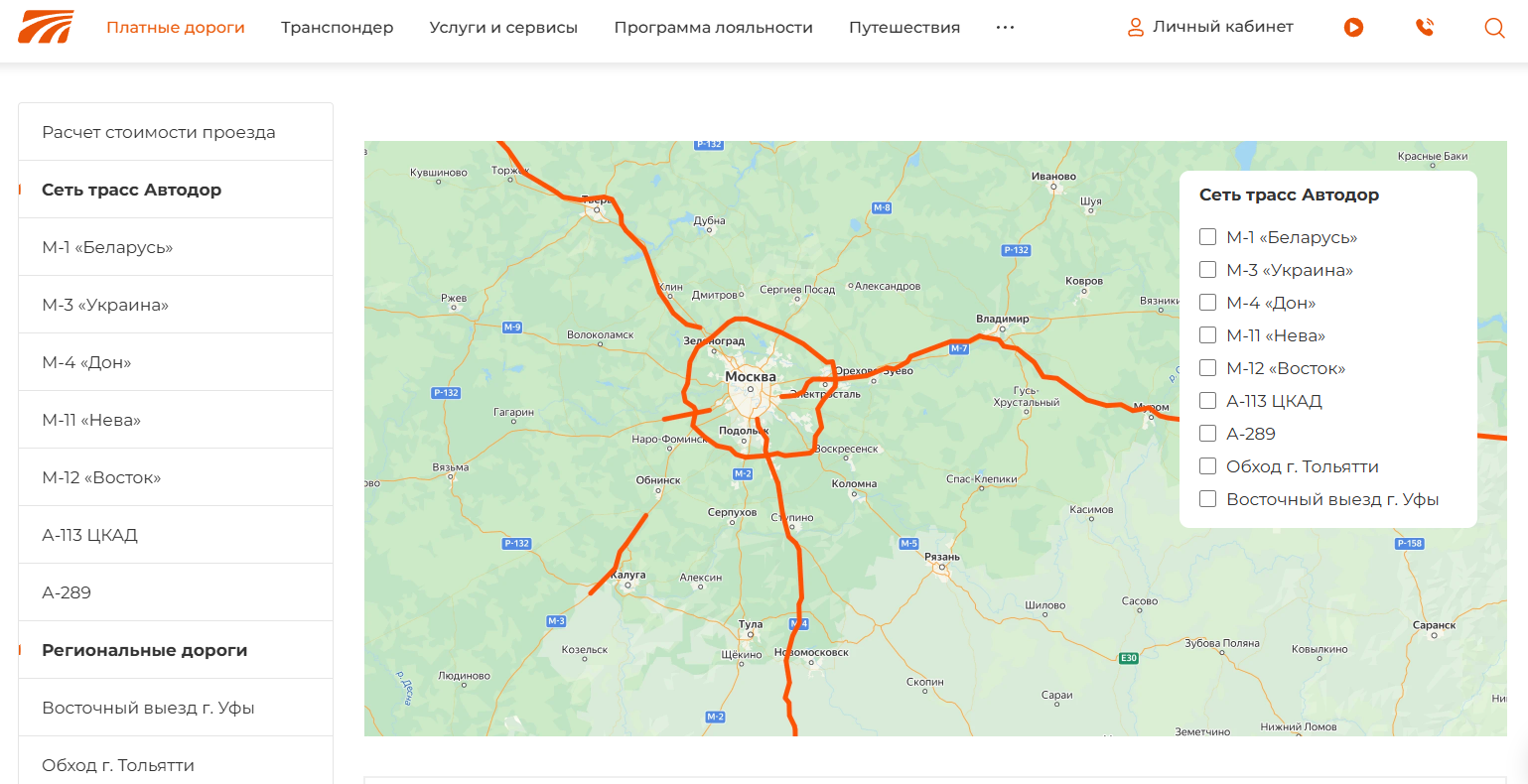1528x784 pixels.
Task: Click the P-158 road shield on map
Action: [1410, 544]
